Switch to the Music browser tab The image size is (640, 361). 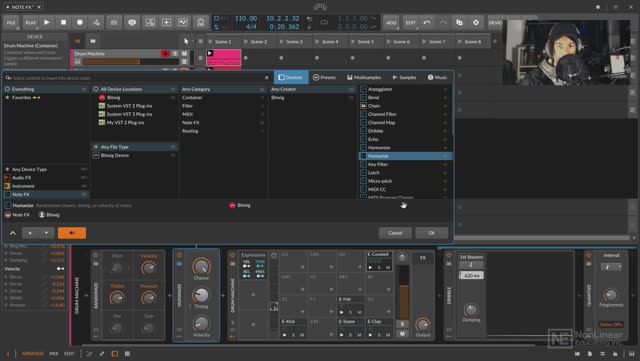point(438,77)
